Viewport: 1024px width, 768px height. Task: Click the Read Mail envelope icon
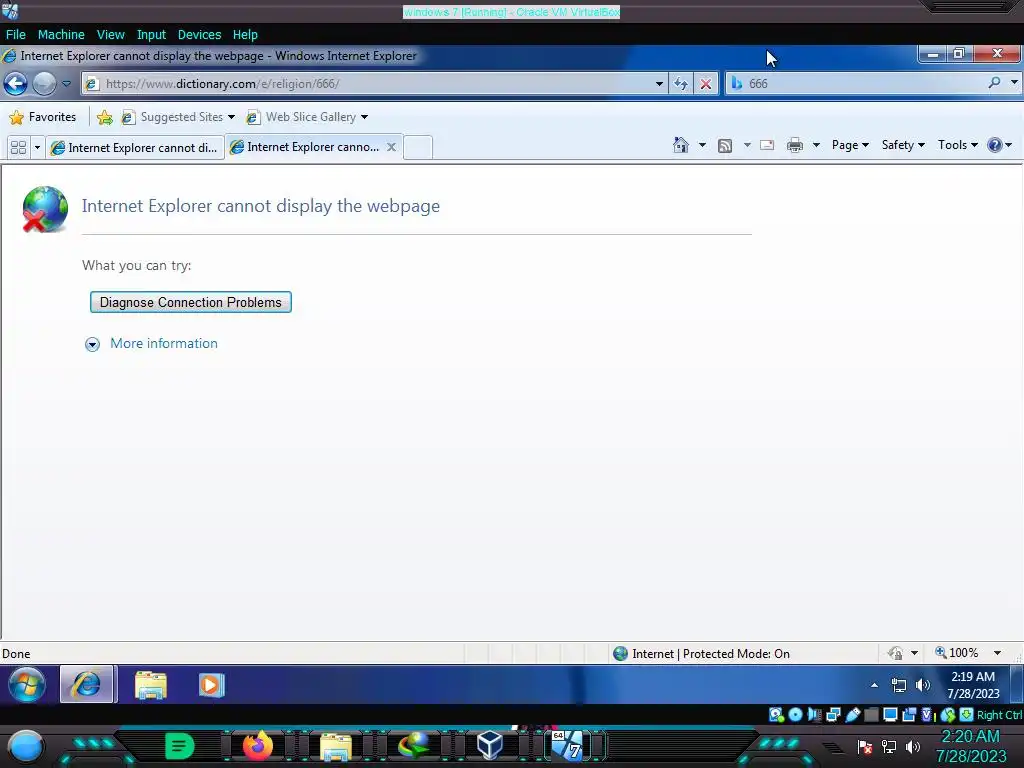pos(767,145)
